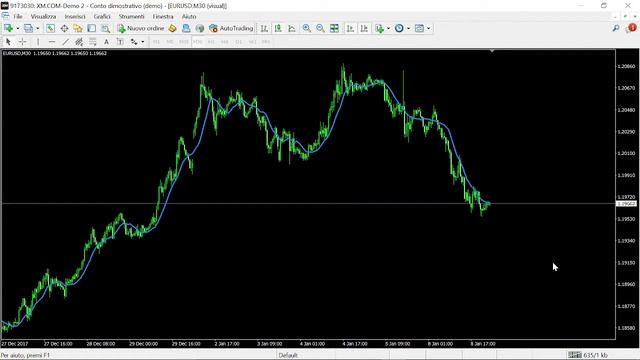Image resolution: width=640 pixels, height=360 pixels.
Task: Open the Profiles icon
Action: (28, 28)
